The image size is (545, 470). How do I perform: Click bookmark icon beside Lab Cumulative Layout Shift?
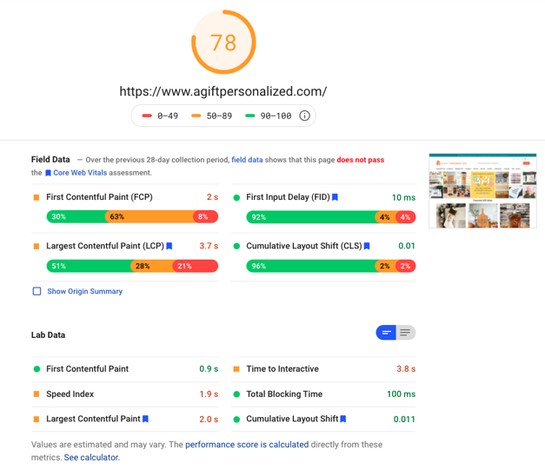coord(343,419)
